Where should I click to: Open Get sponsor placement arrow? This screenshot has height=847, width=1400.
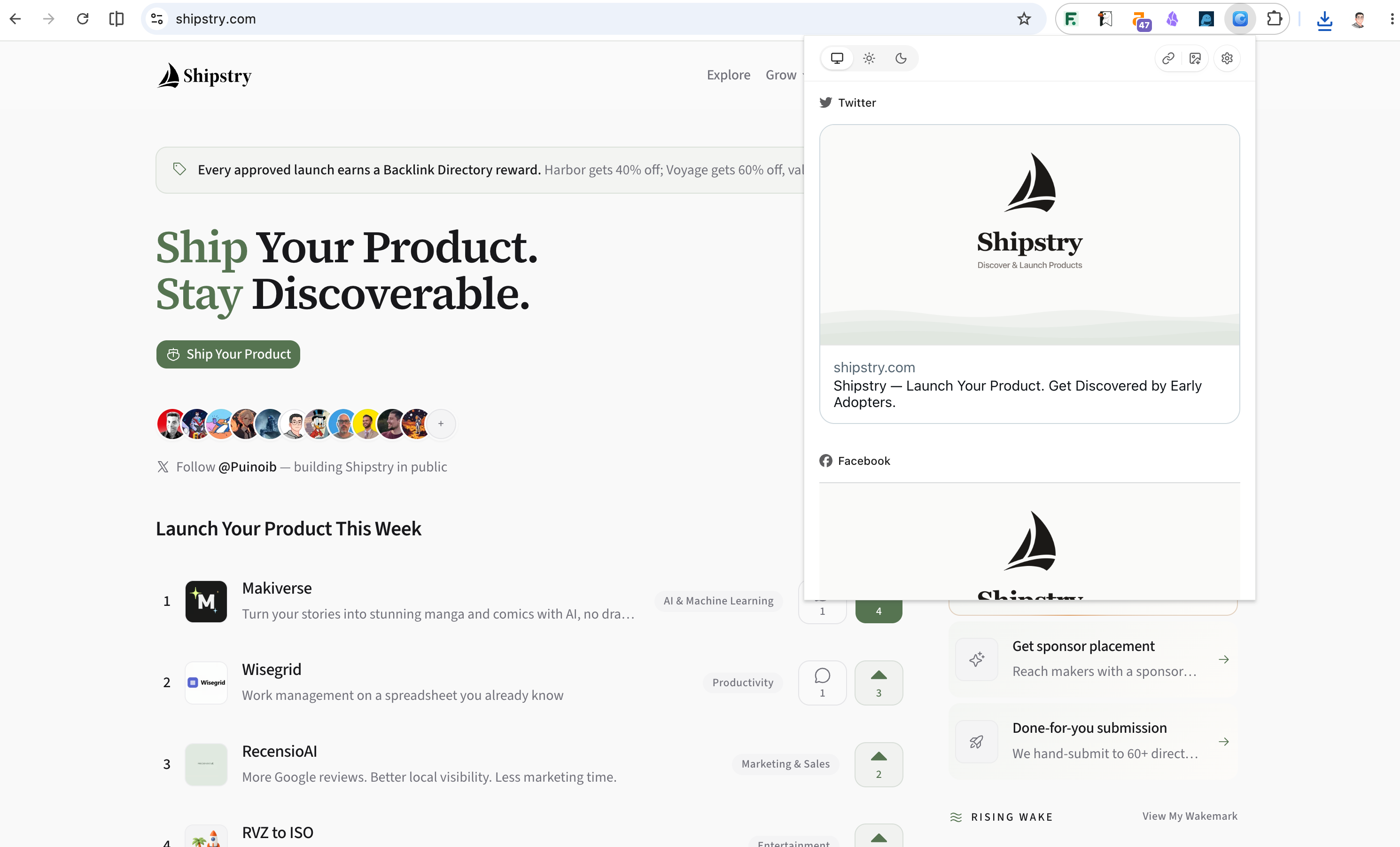pos(1224,659)
